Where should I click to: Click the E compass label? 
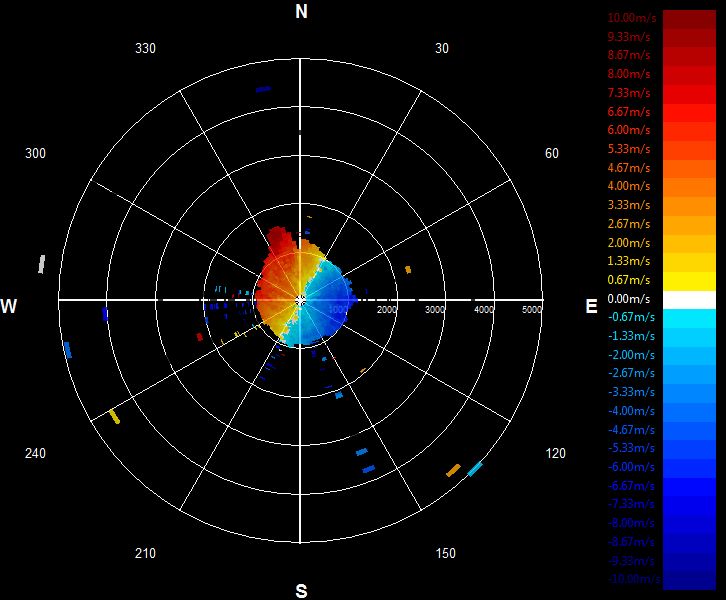[x=591, y=306]
